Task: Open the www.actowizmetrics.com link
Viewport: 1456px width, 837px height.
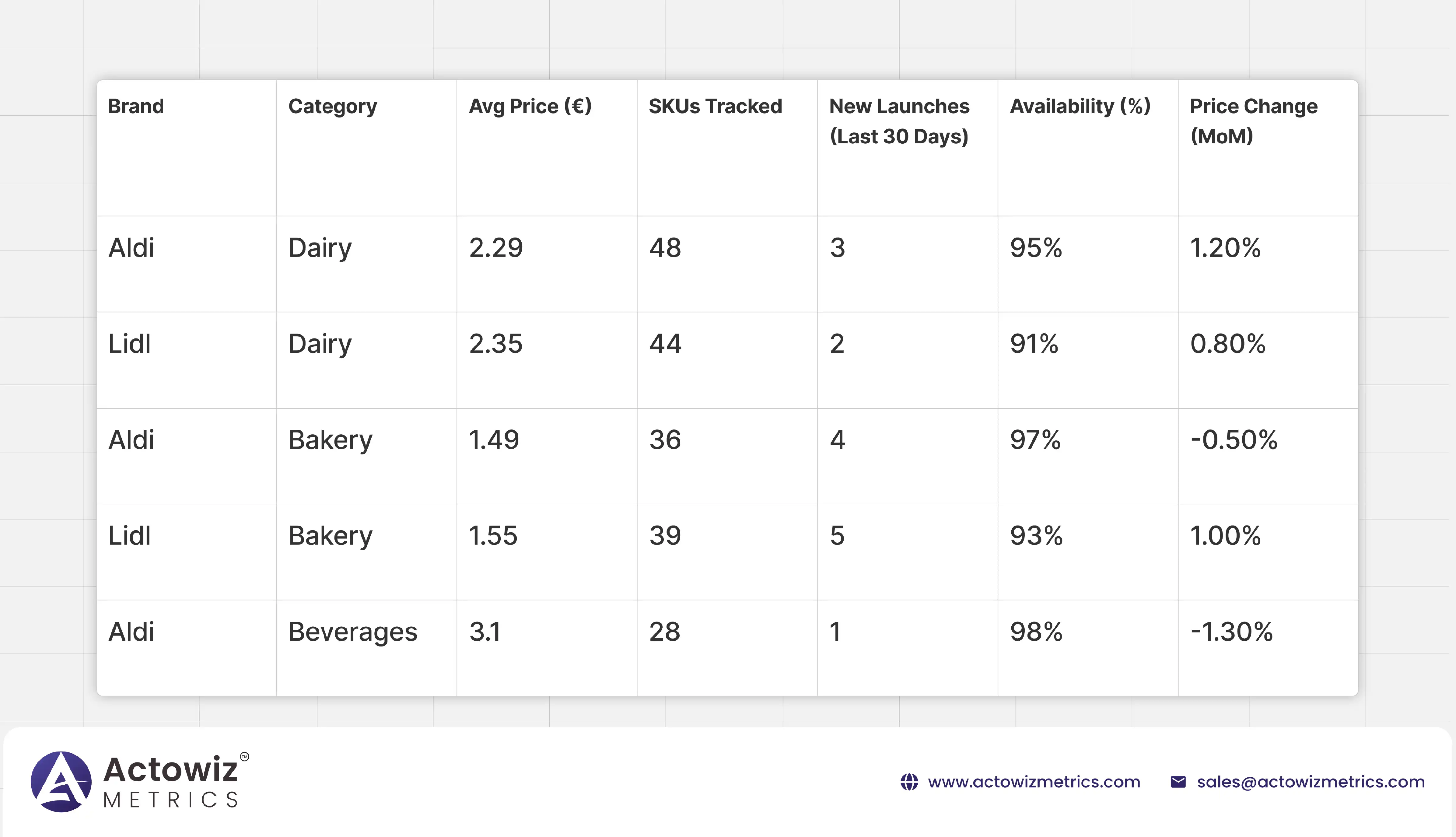Action: coord(1034,782)
